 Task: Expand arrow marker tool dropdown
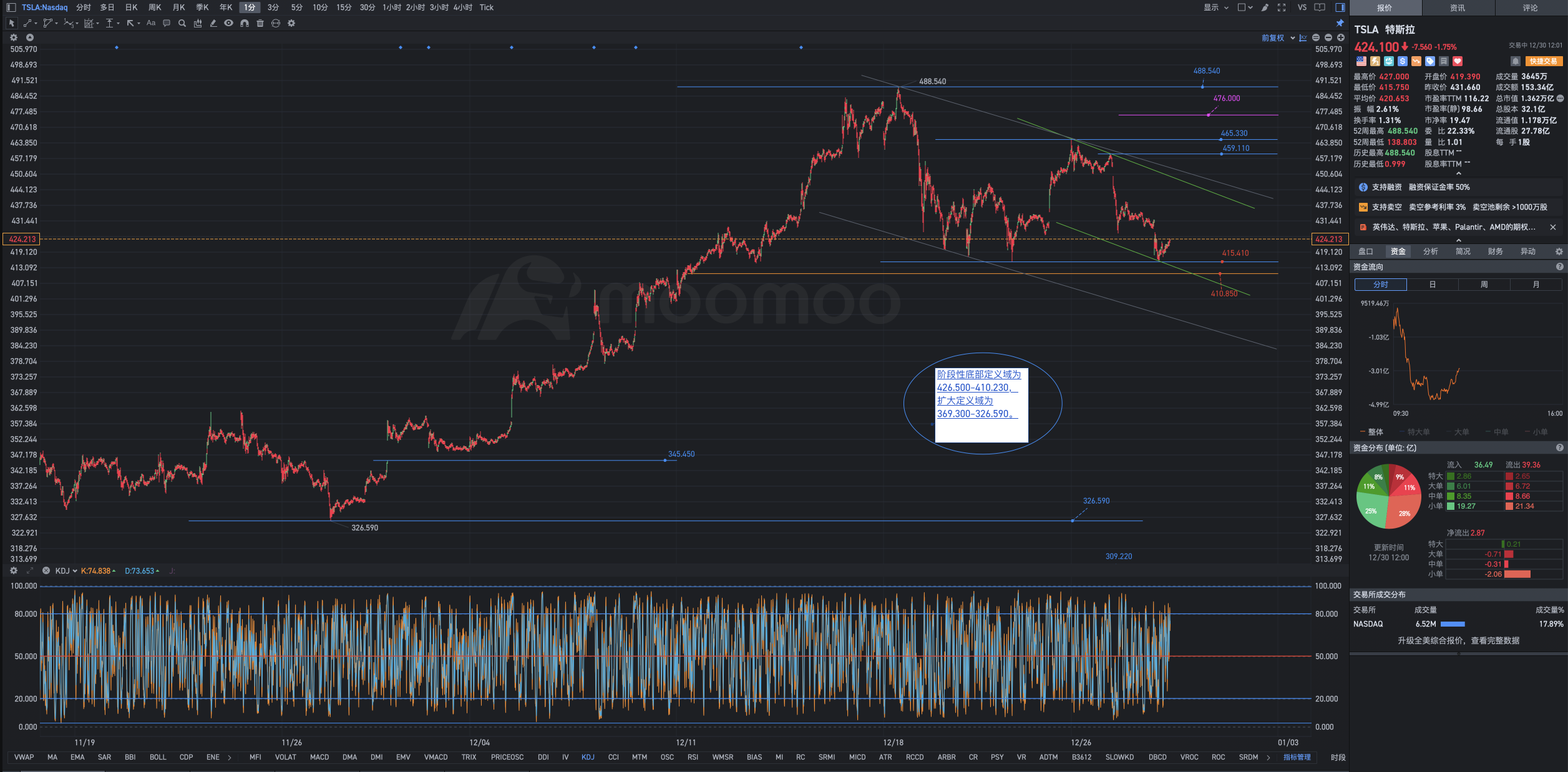pos(139,24)
